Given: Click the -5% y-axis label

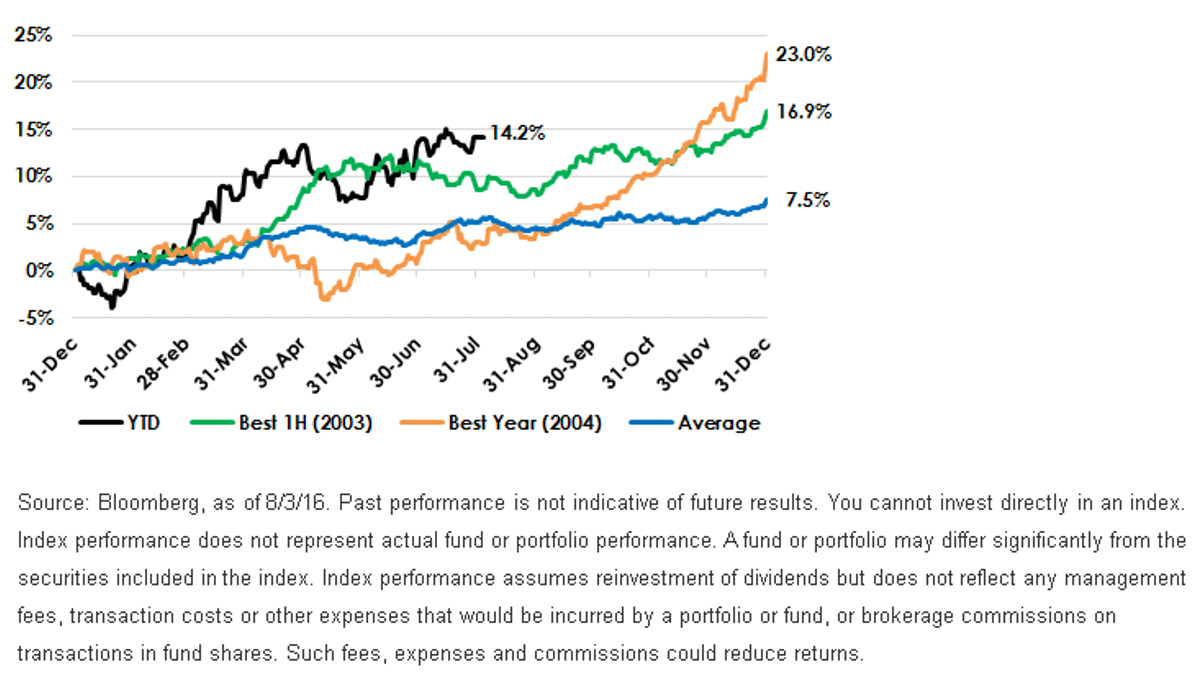Looking at the screenshot, I should point(35,318).
